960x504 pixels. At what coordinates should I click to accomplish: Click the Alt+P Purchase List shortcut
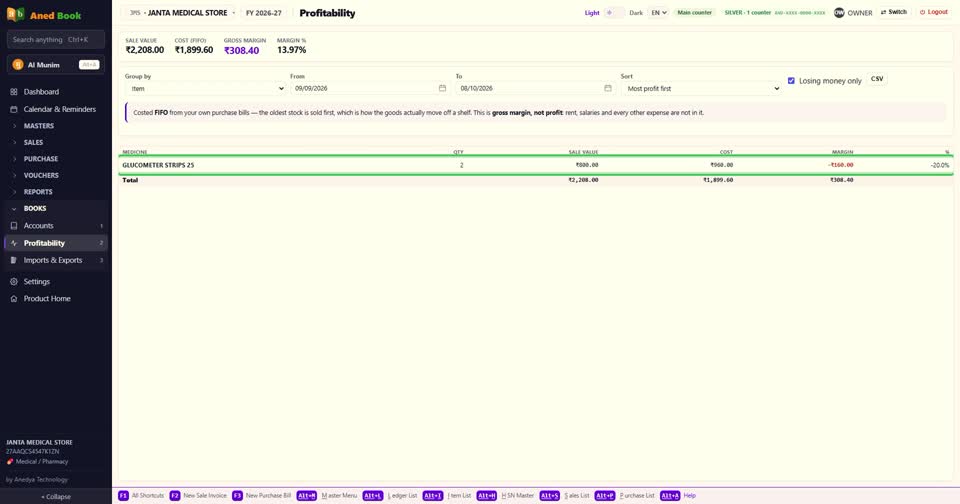pyautogui.click(x=624, y=495)
